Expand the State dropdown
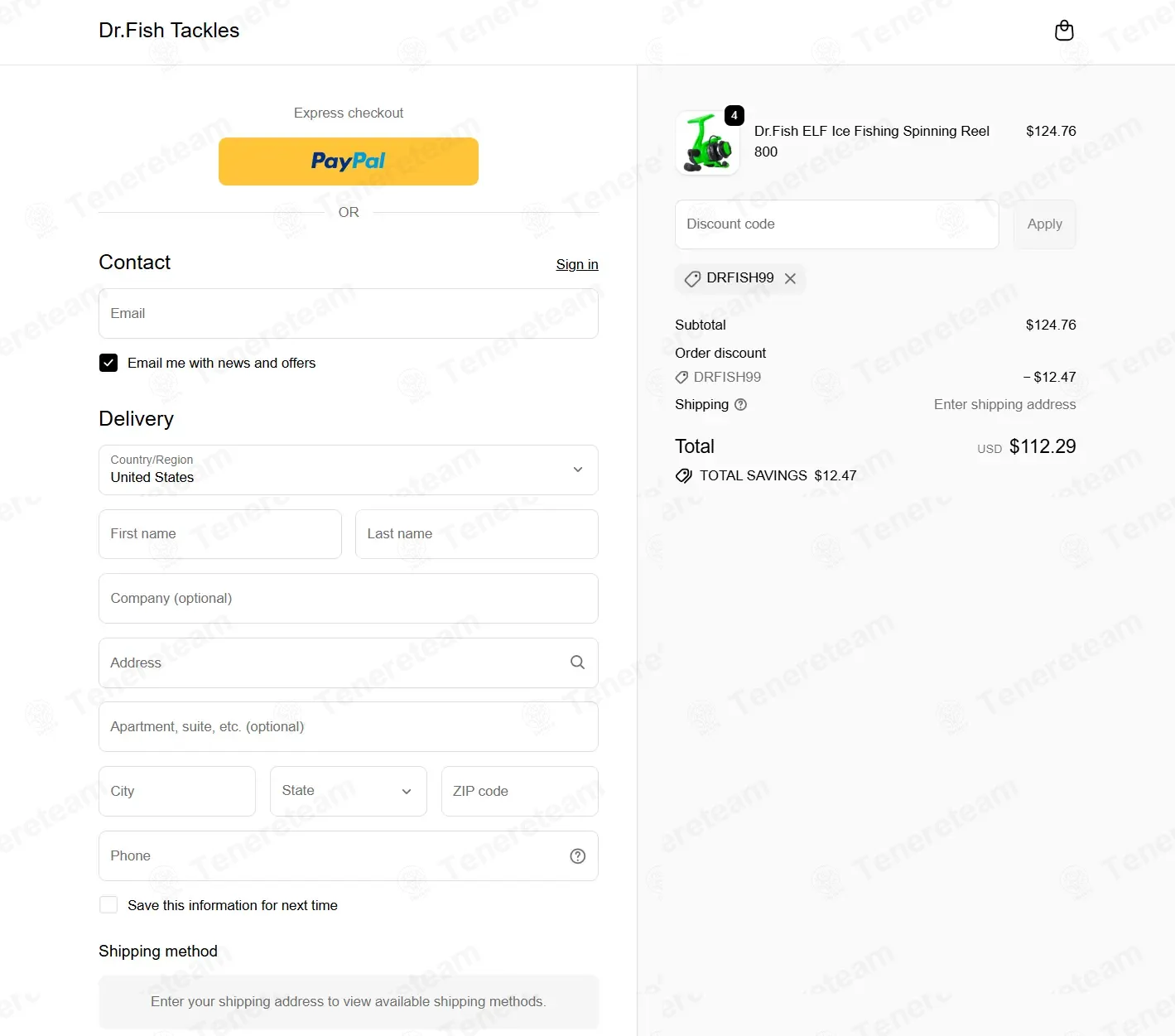 [348, 791]
